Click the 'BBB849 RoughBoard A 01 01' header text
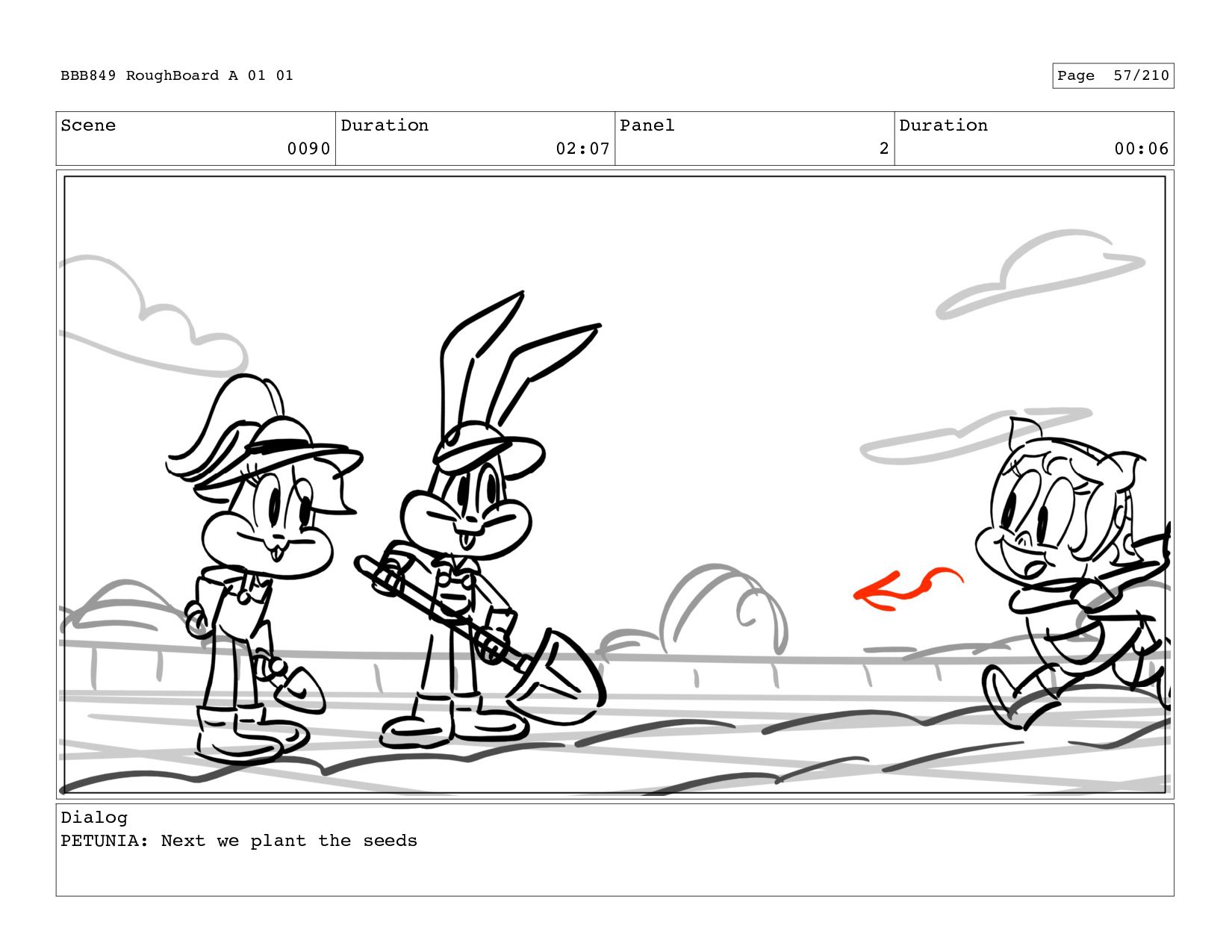Viewport: 1232px width, 952px height. (x=177, y=75)
